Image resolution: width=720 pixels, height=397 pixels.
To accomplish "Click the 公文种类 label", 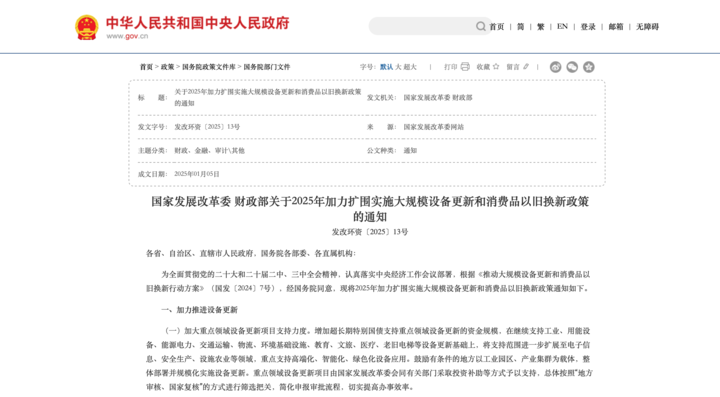I will [381, 151].
